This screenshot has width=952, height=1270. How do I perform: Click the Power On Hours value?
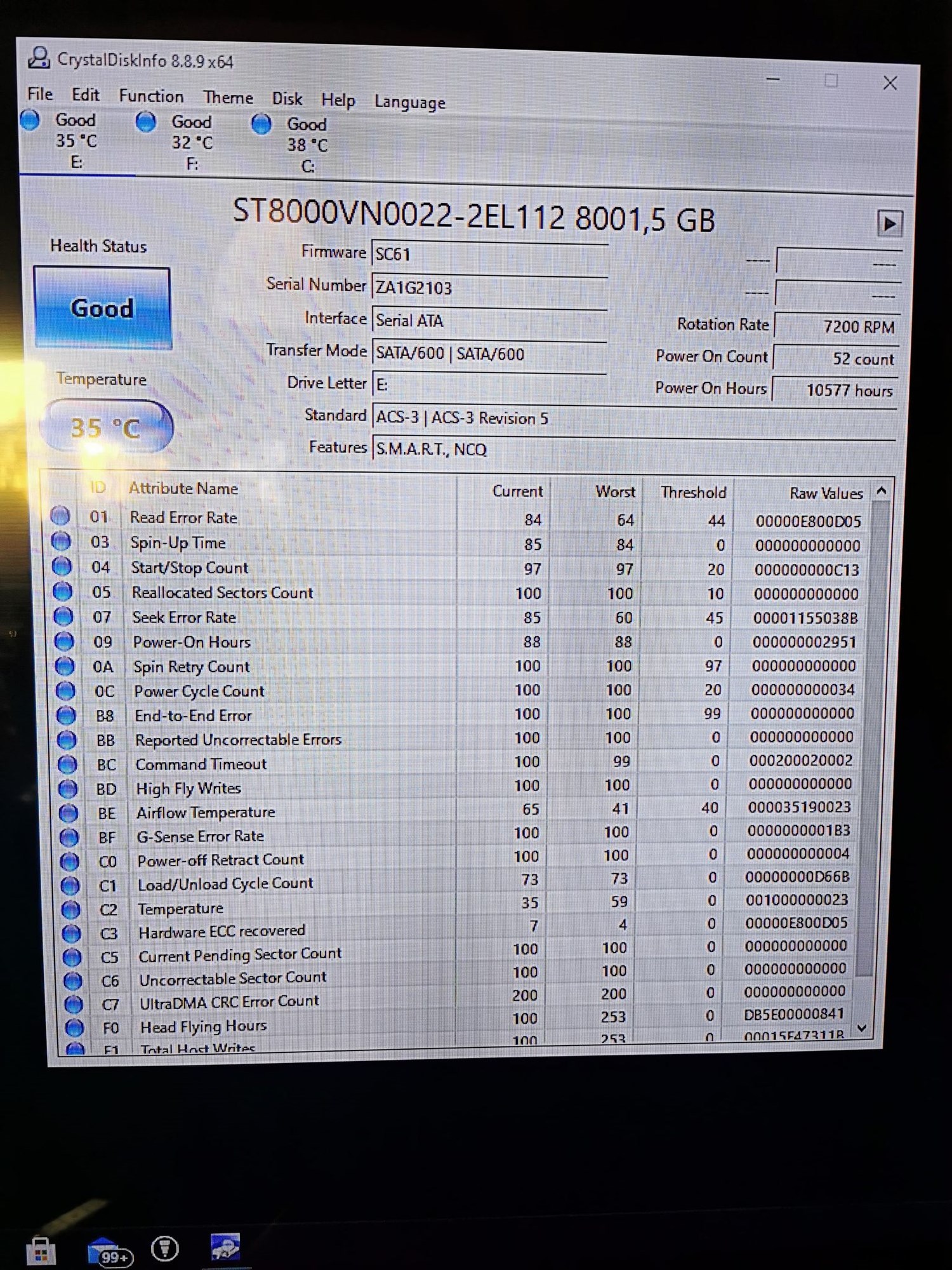(x=834, y=390)
